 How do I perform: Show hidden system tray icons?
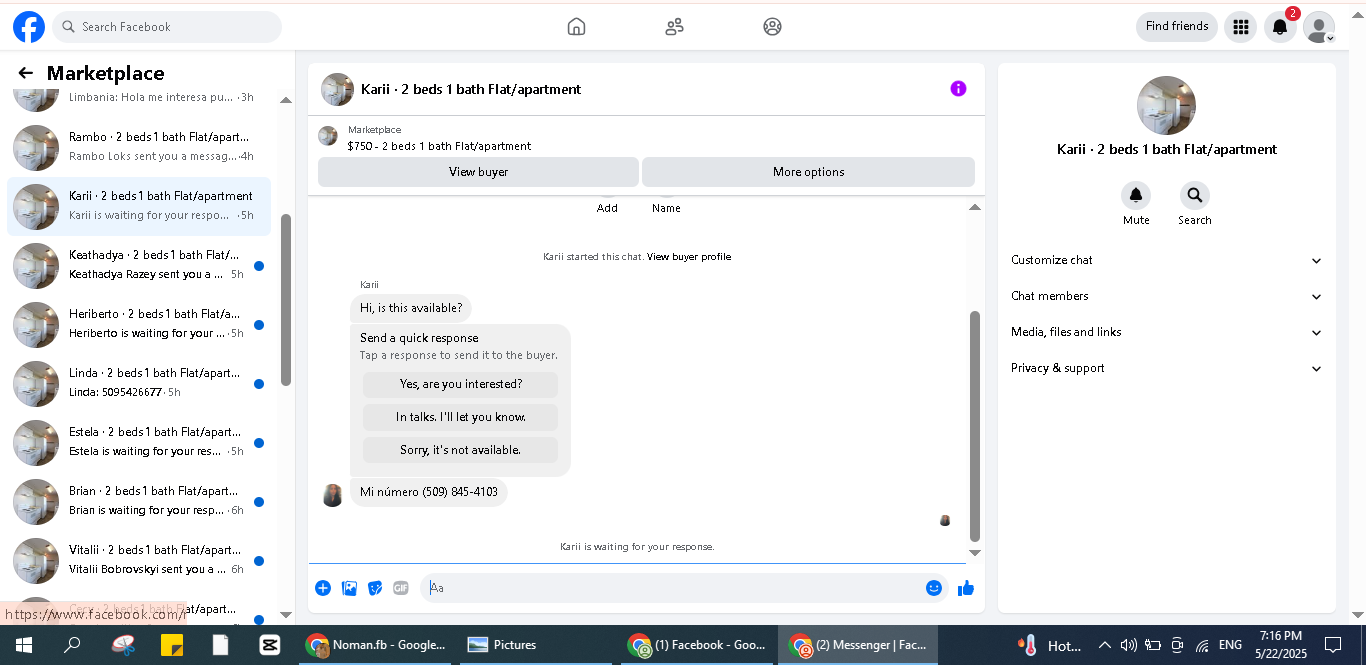(1105, 645)
